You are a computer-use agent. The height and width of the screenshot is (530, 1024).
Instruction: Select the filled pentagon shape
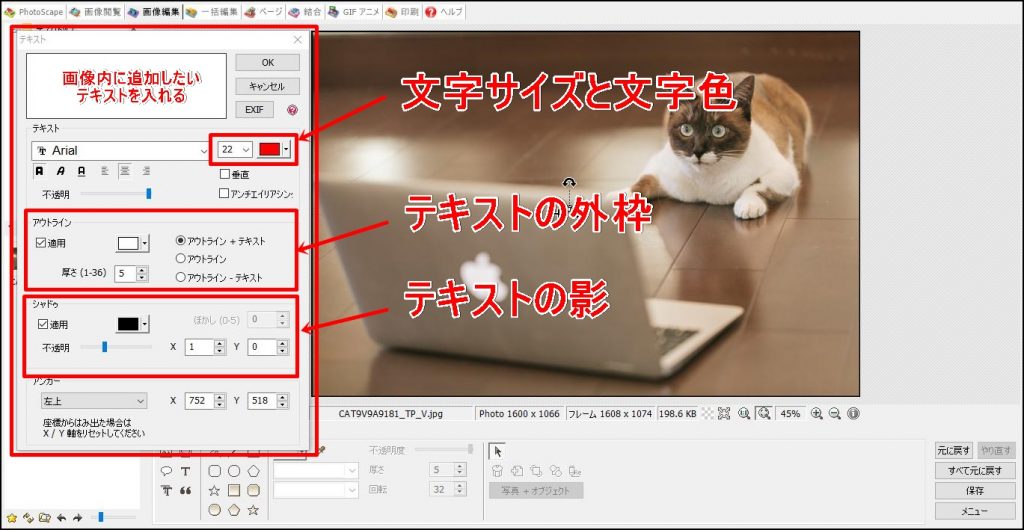[234, 510]
